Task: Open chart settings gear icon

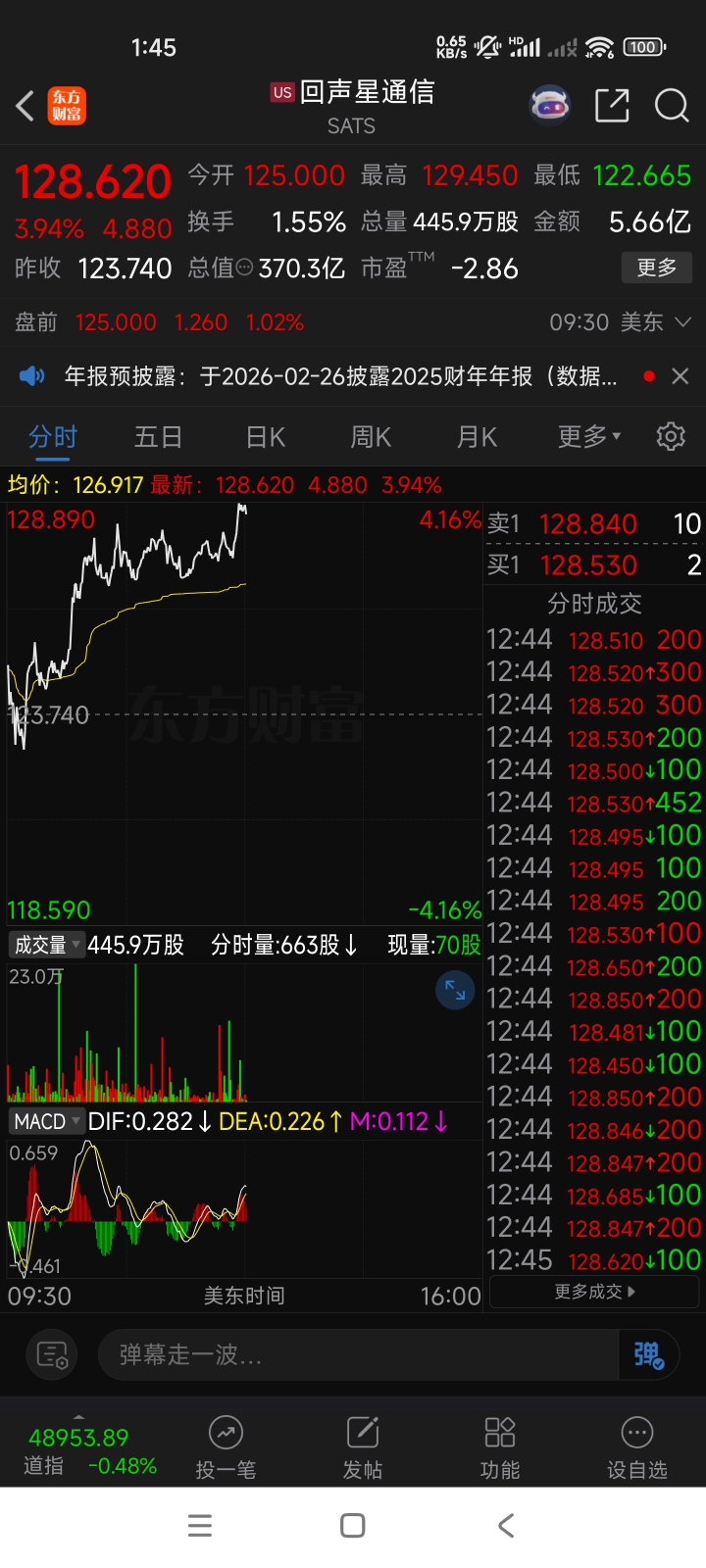Action: tap(671, 436)
